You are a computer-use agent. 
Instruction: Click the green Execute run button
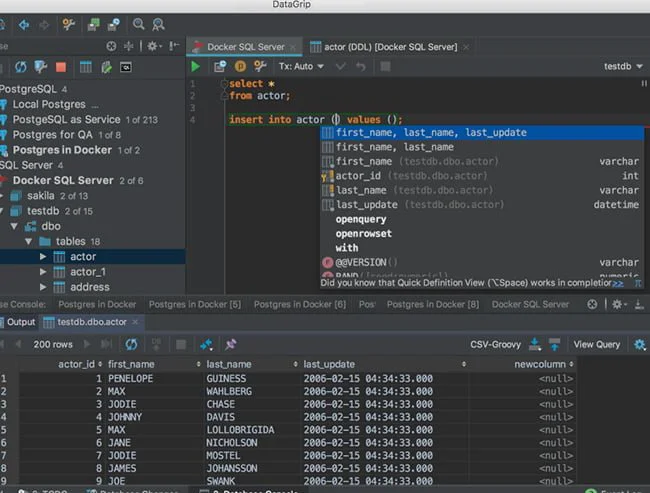coord(195,66)
